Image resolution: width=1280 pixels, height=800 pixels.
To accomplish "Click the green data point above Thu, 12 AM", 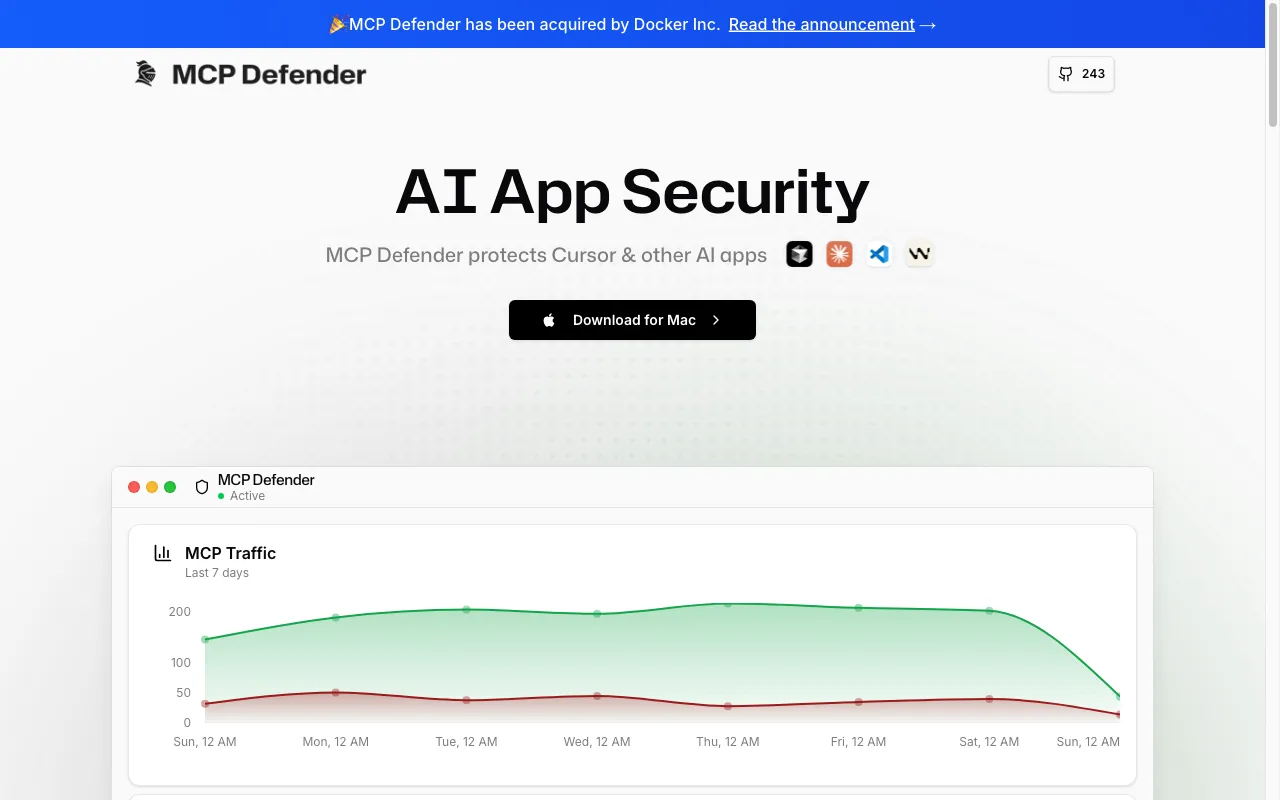I will pos(728,604).
